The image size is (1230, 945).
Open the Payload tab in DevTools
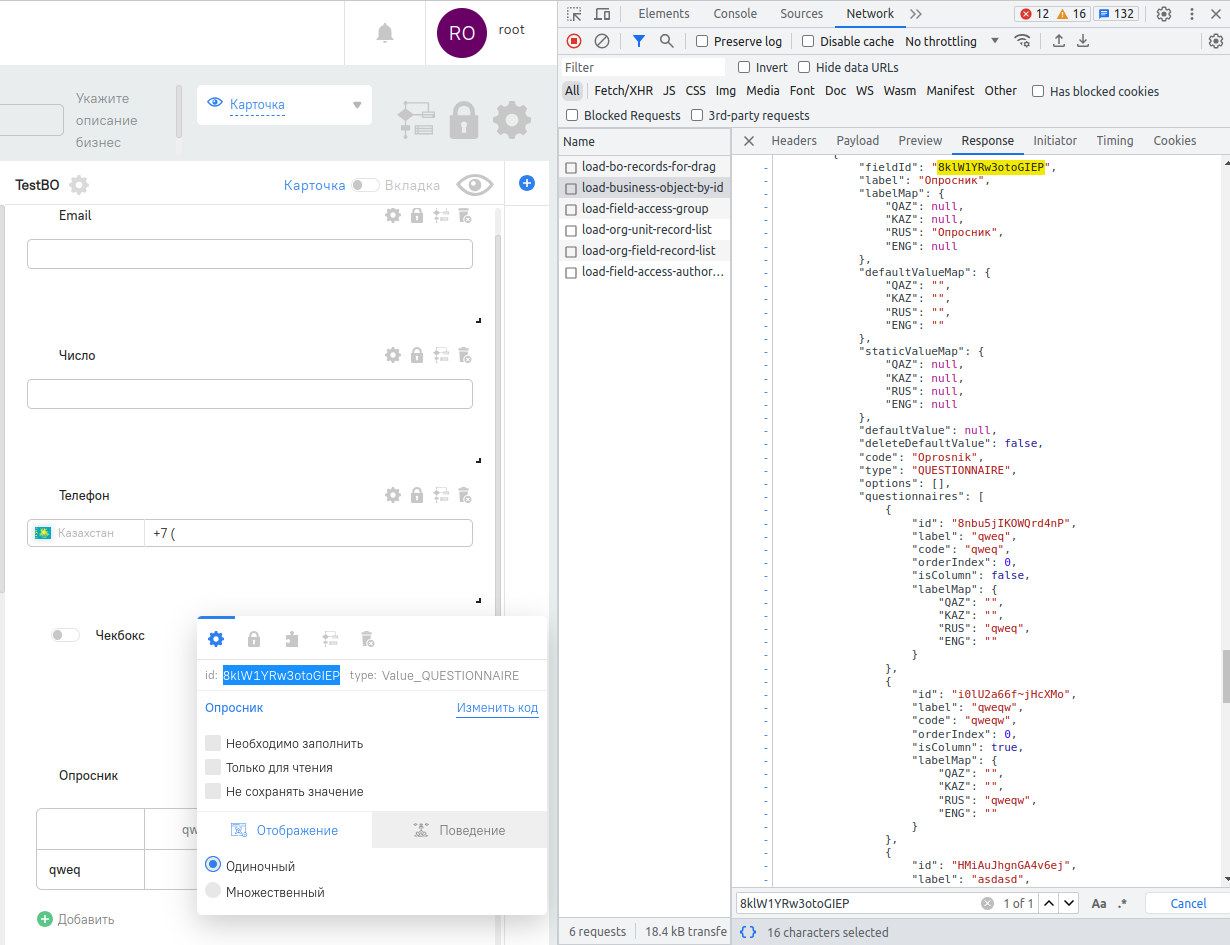[857, 141]
